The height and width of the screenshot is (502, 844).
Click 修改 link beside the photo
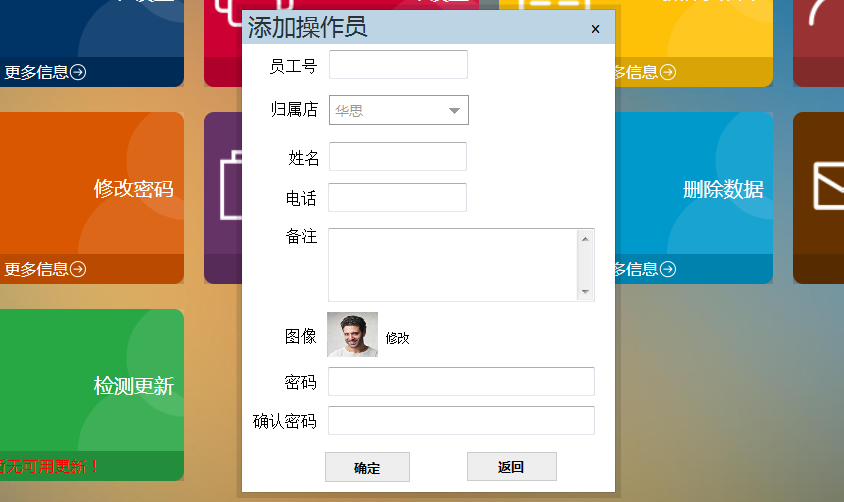[398, 338]
